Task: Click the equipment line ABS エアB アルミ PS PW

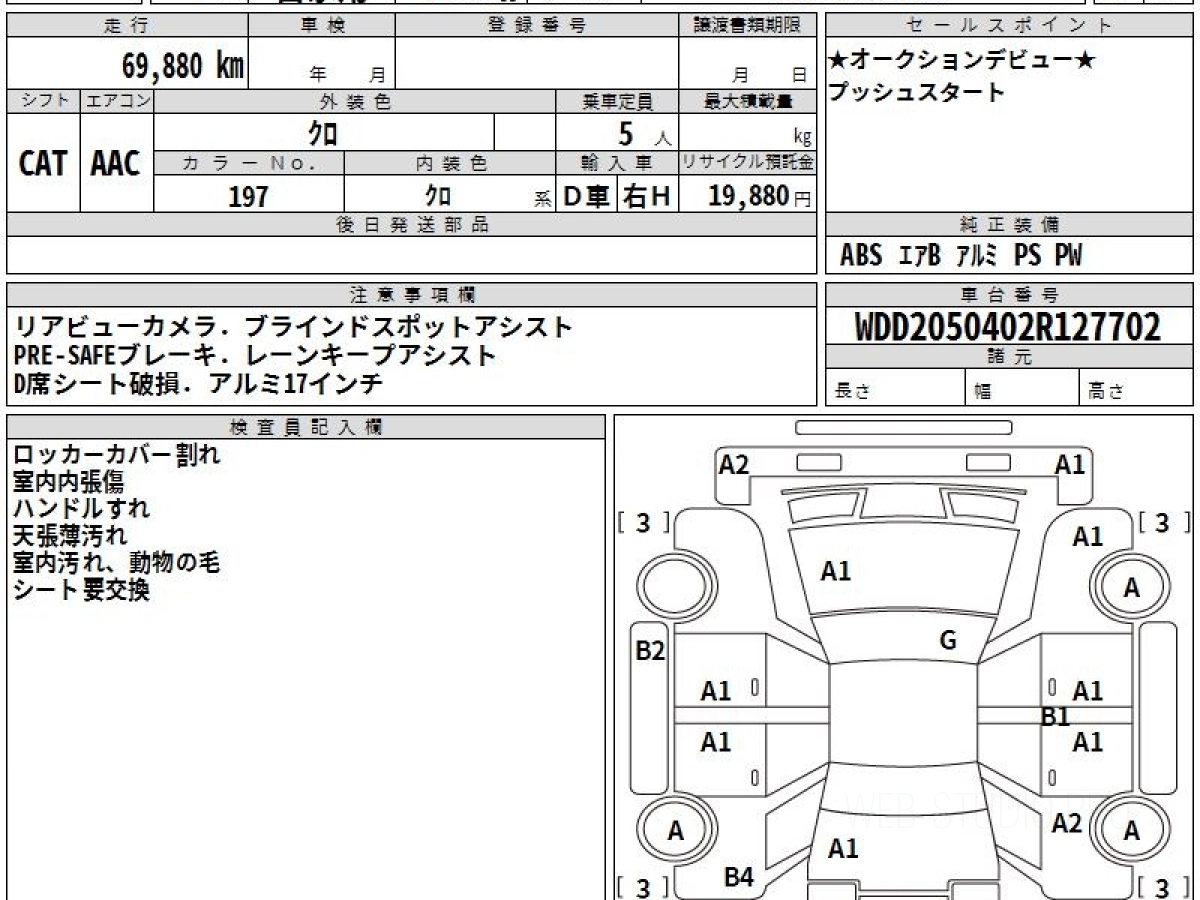Action: (961, 256)
